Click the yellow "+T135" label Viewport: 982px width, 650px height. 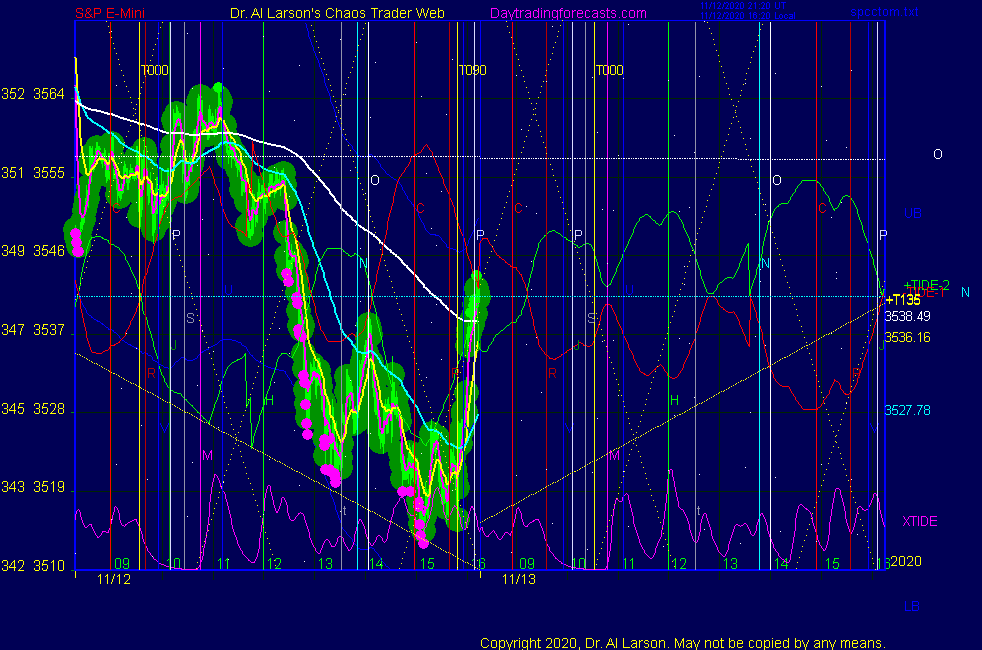coord(902,300)
